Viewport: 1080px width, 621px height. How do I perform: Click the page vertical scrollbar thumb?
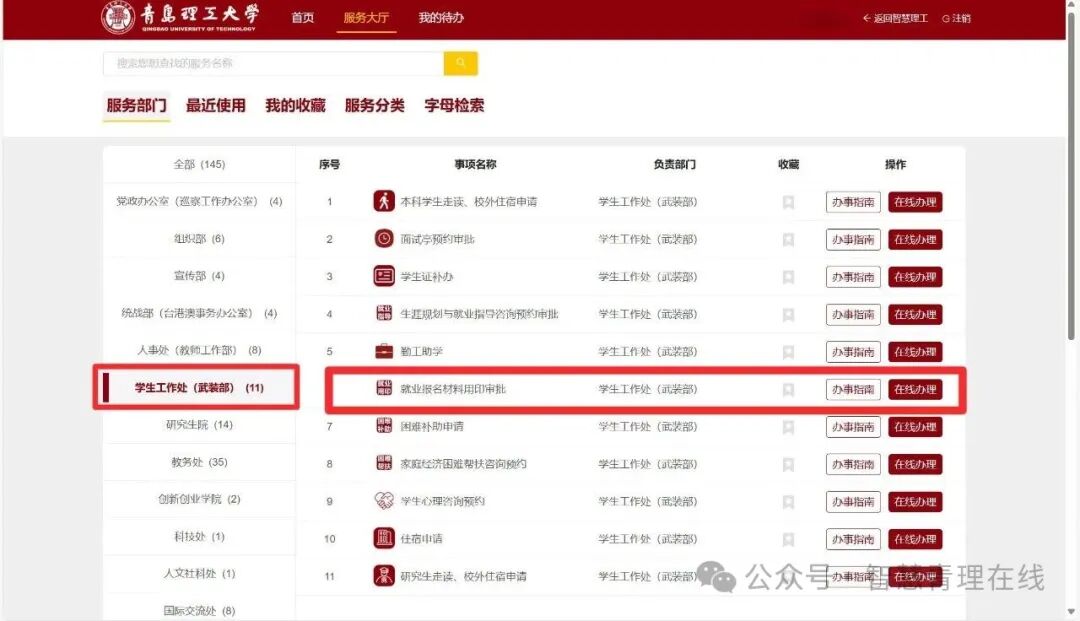1071,176
